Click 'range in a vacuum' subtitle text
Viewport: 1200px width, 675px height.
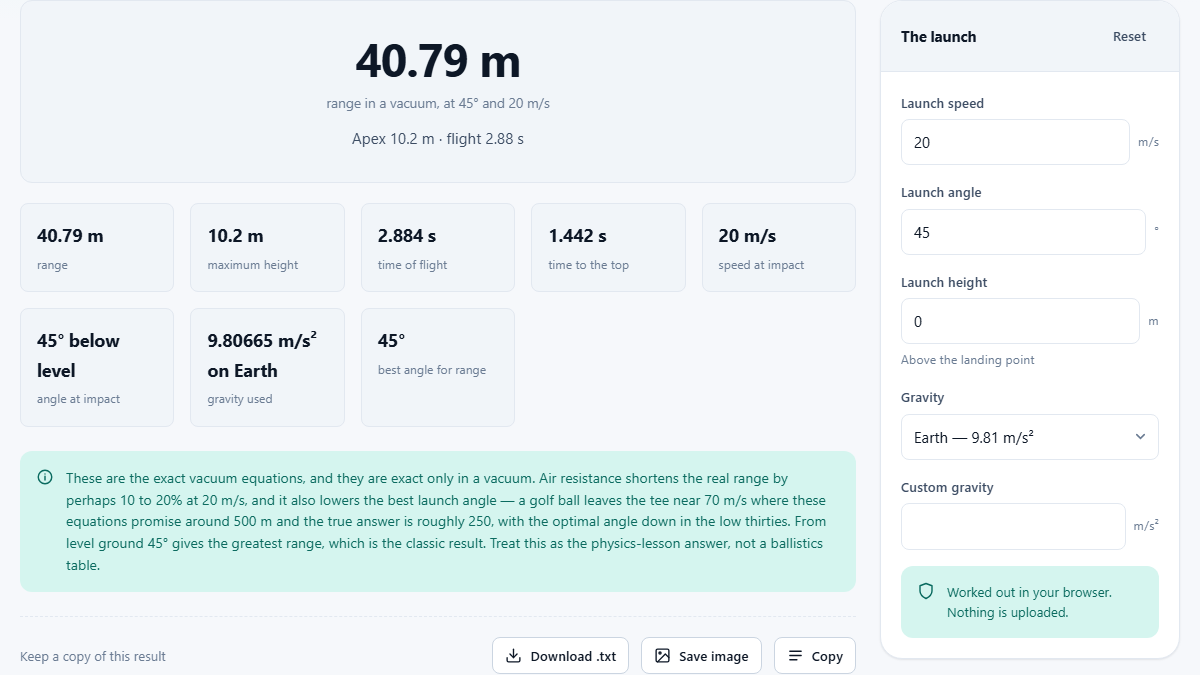tap(438, 104)
